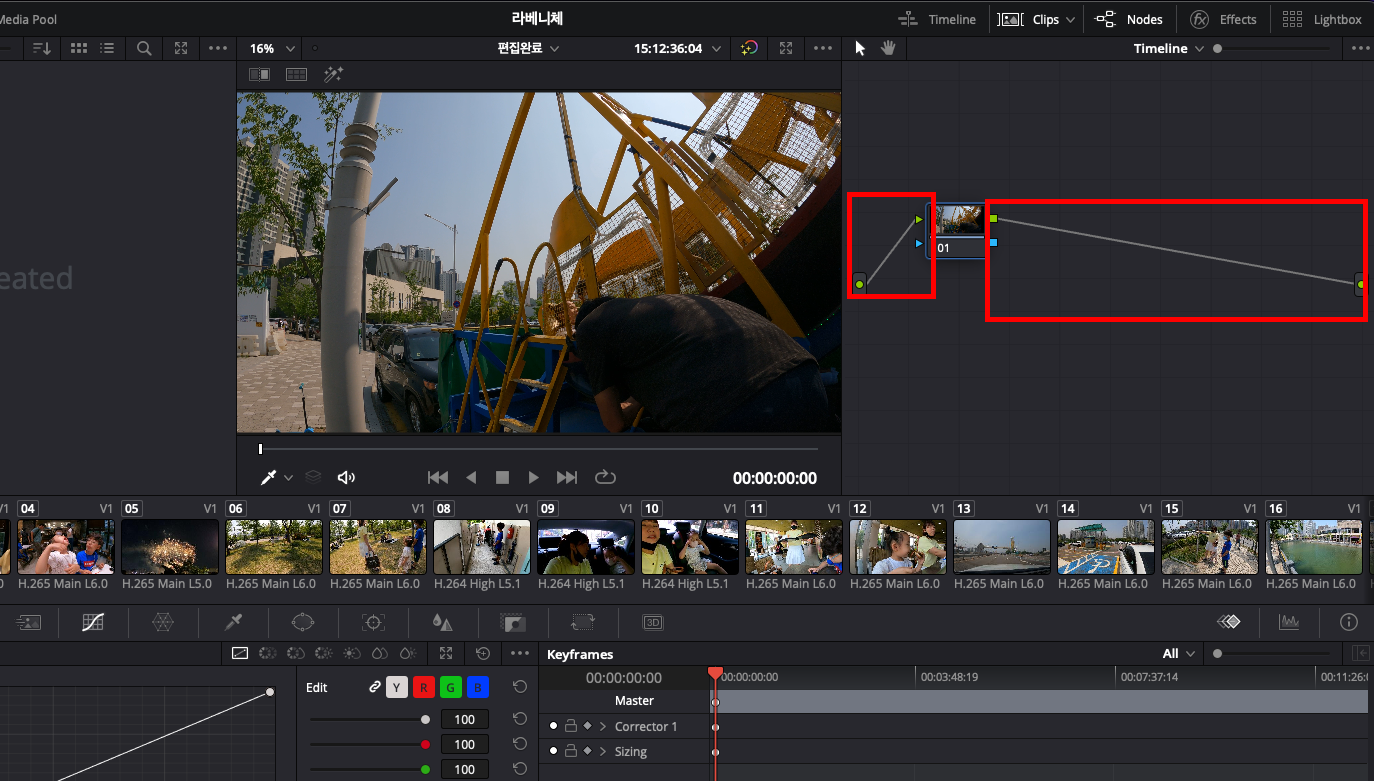The image size is (1374, 781).
Task: Show the Scopes palette
Action: tap(1289, 622)
